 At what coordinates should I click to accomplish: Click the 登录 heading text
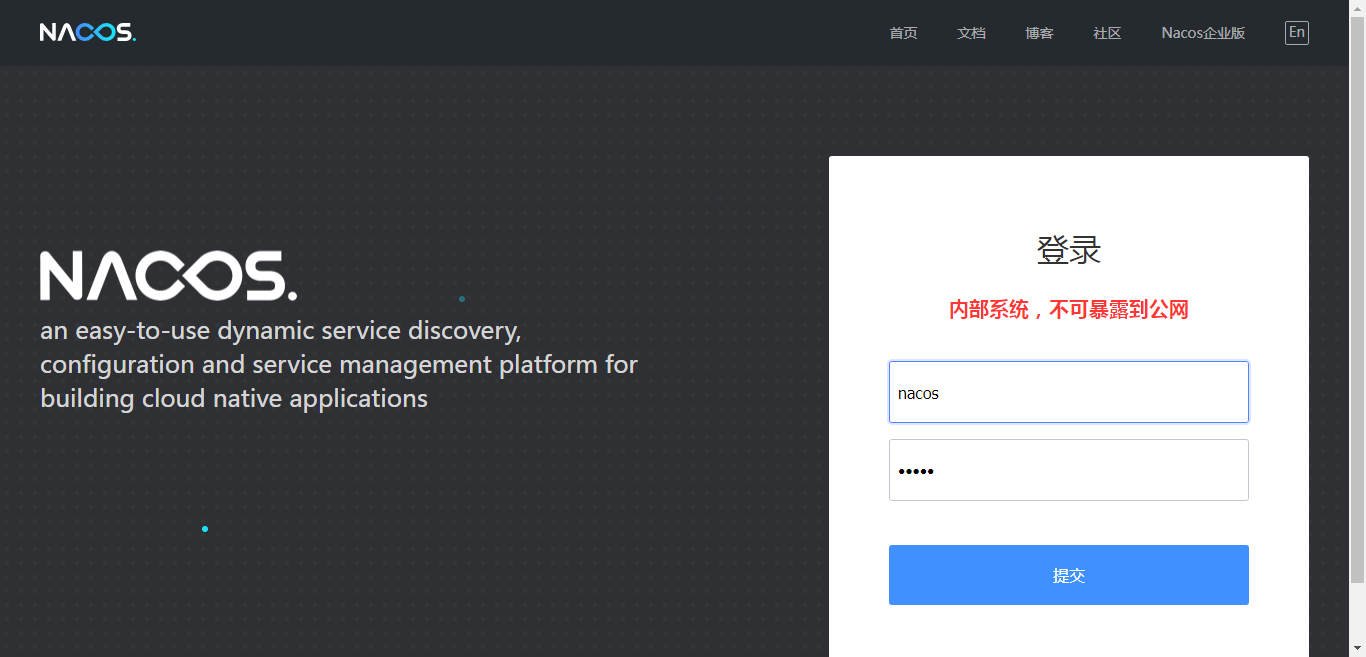[x=1069, y=250]
